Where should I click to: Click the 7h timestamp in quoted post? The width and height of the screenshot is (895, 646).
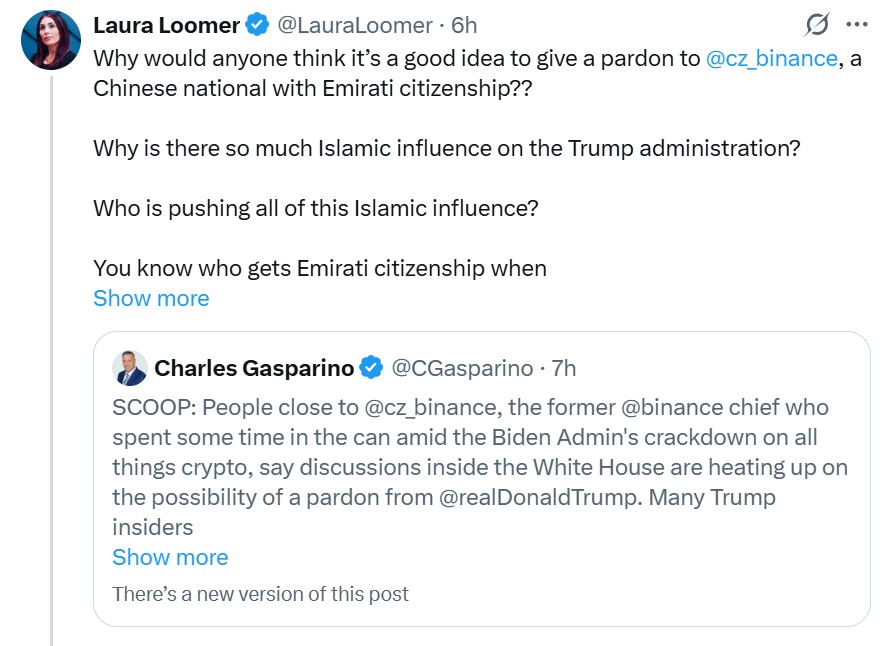pos(562,368)
